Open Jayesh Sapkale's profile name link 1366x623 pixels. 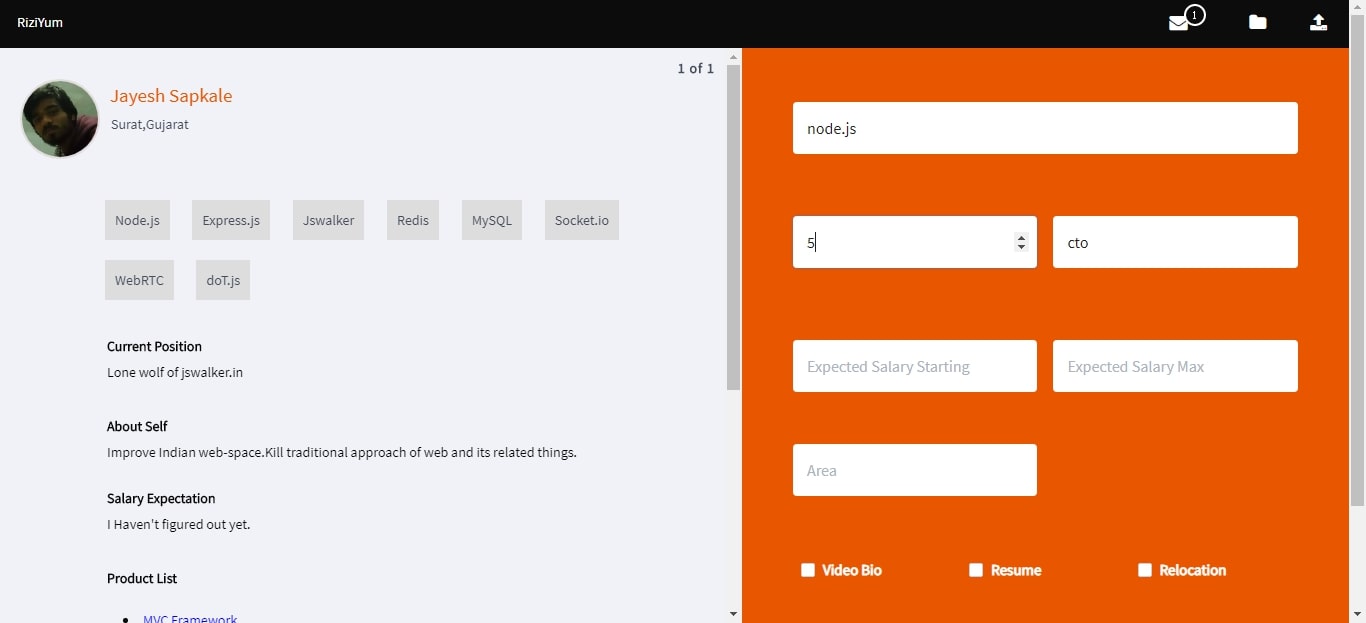(x=171, y=96)
